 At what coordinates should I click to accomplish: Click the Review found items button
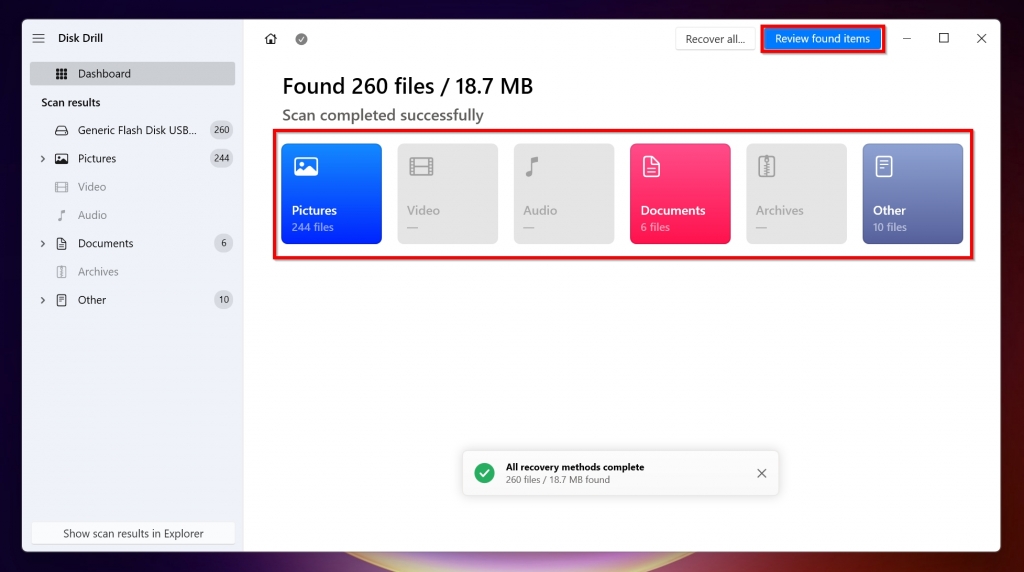coord(822,39)
